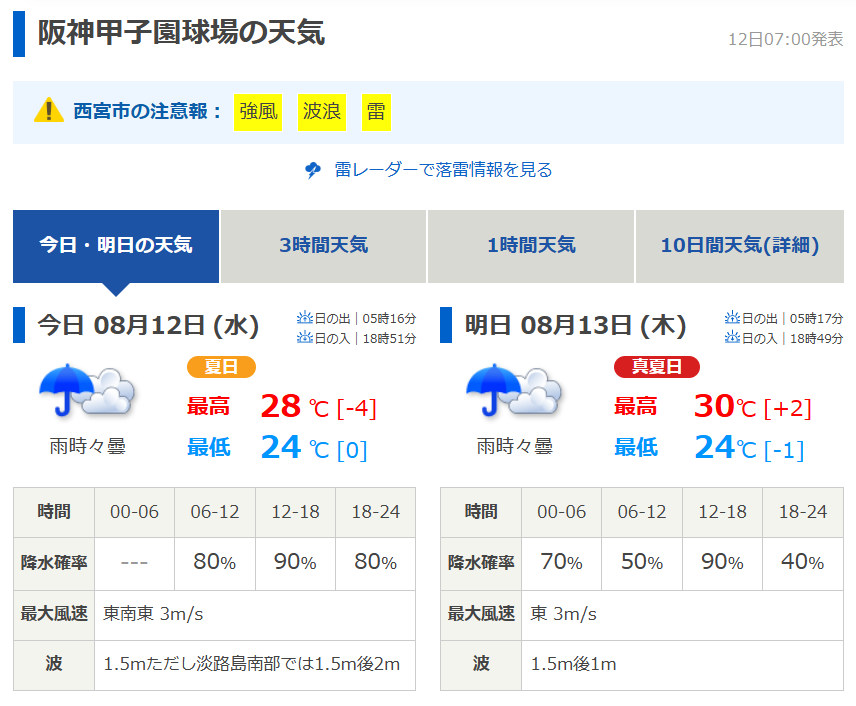This screenshot has height=706, width=856.
Task: Click today's wind 東南東 3m/s
Action: tap(153, 614)
